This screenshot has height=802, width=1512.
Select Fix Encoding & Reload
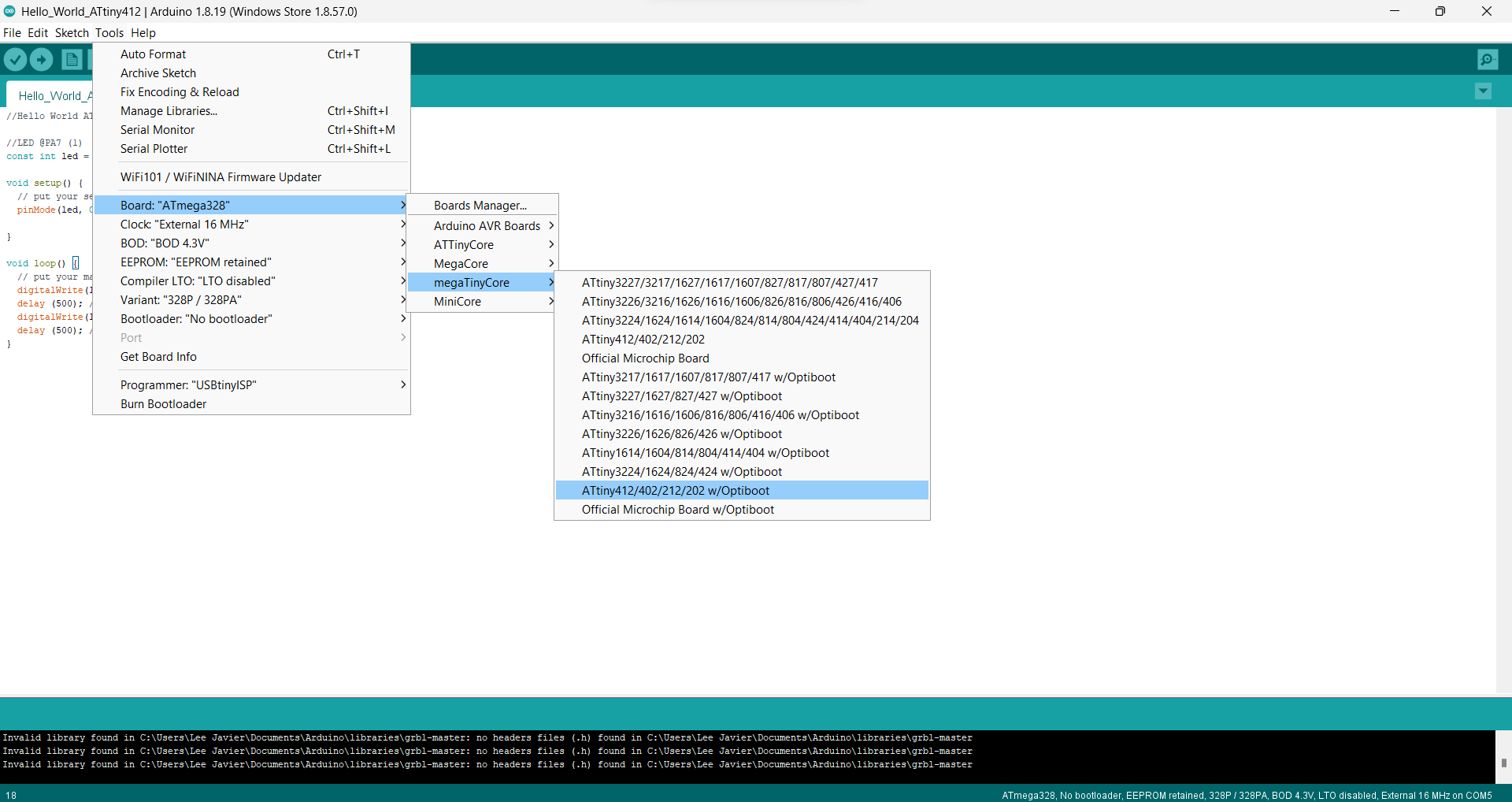point(251,92)
